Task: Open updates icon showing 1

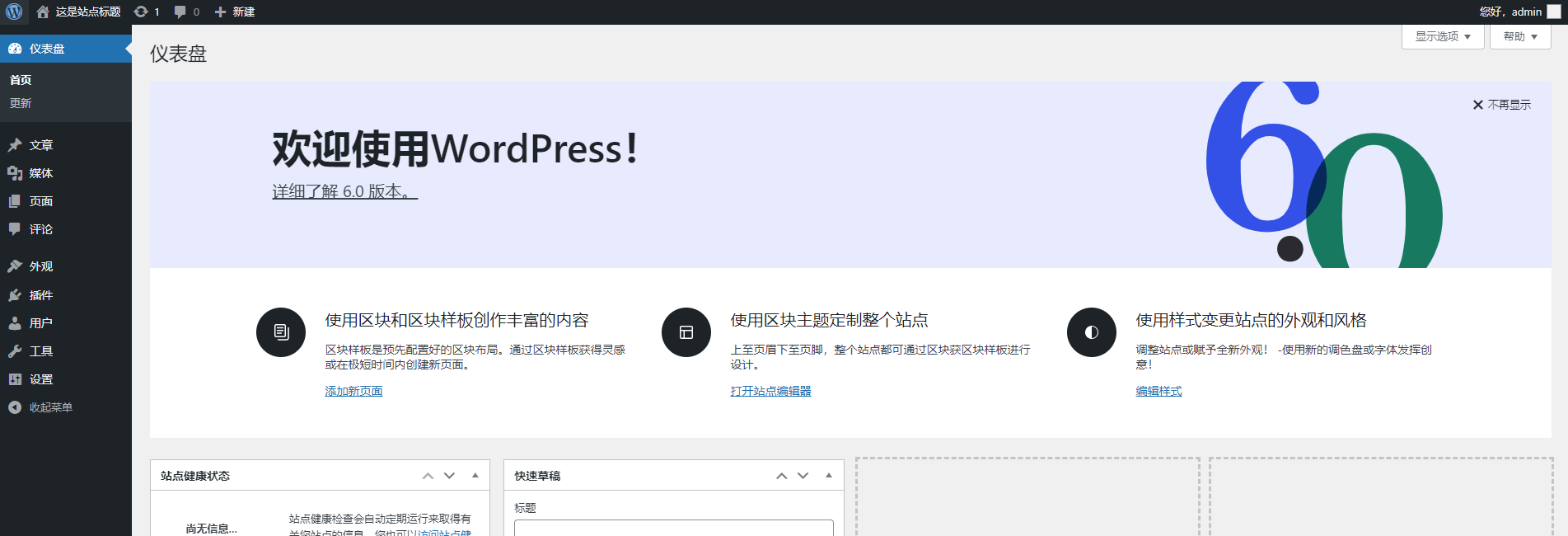Action: (141, 12)
